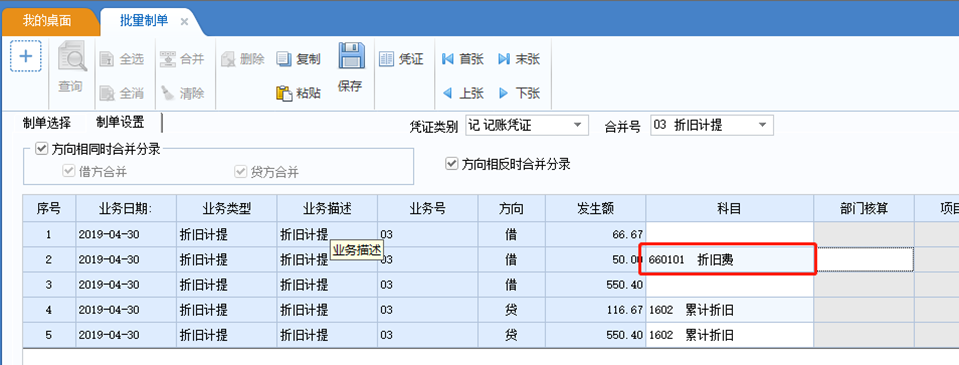Click the 业务描述 column header
Viewport: 959px width, 365px height.
pos(327,208)
